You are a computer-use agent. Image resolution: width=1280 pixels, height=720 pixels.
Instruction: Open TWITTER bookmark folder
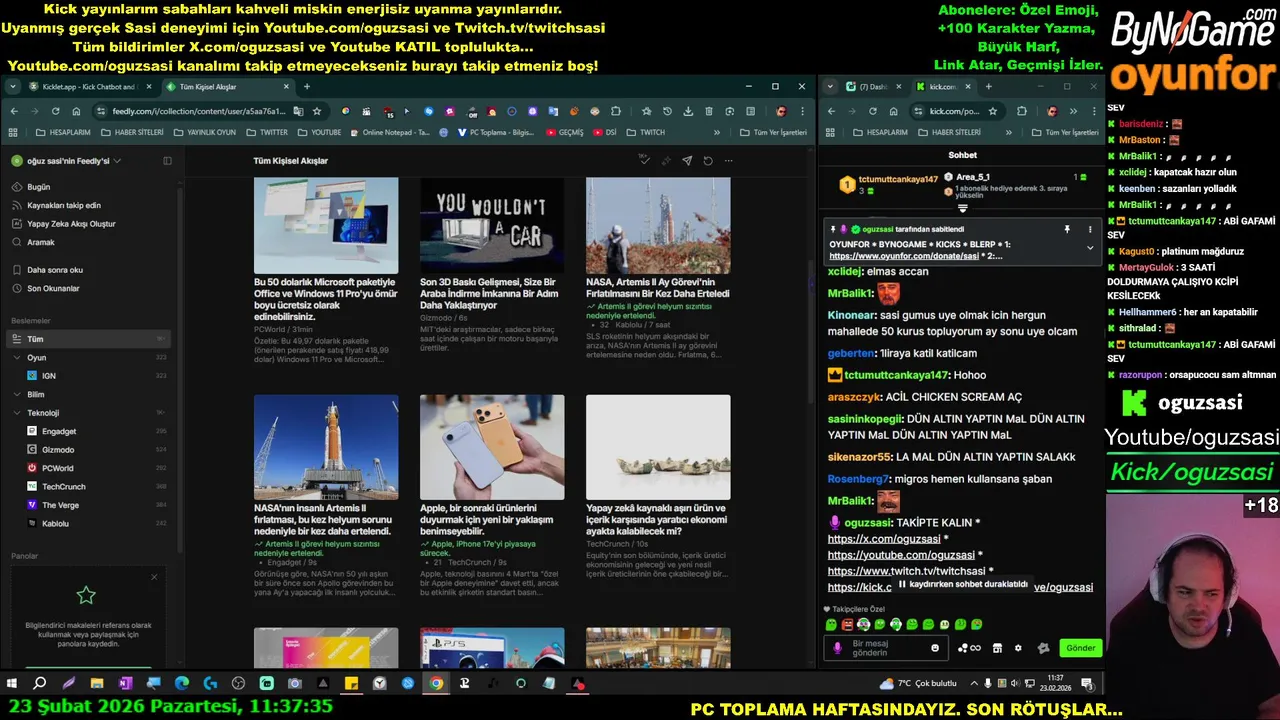pyautogui.click(x=267, y=132)
